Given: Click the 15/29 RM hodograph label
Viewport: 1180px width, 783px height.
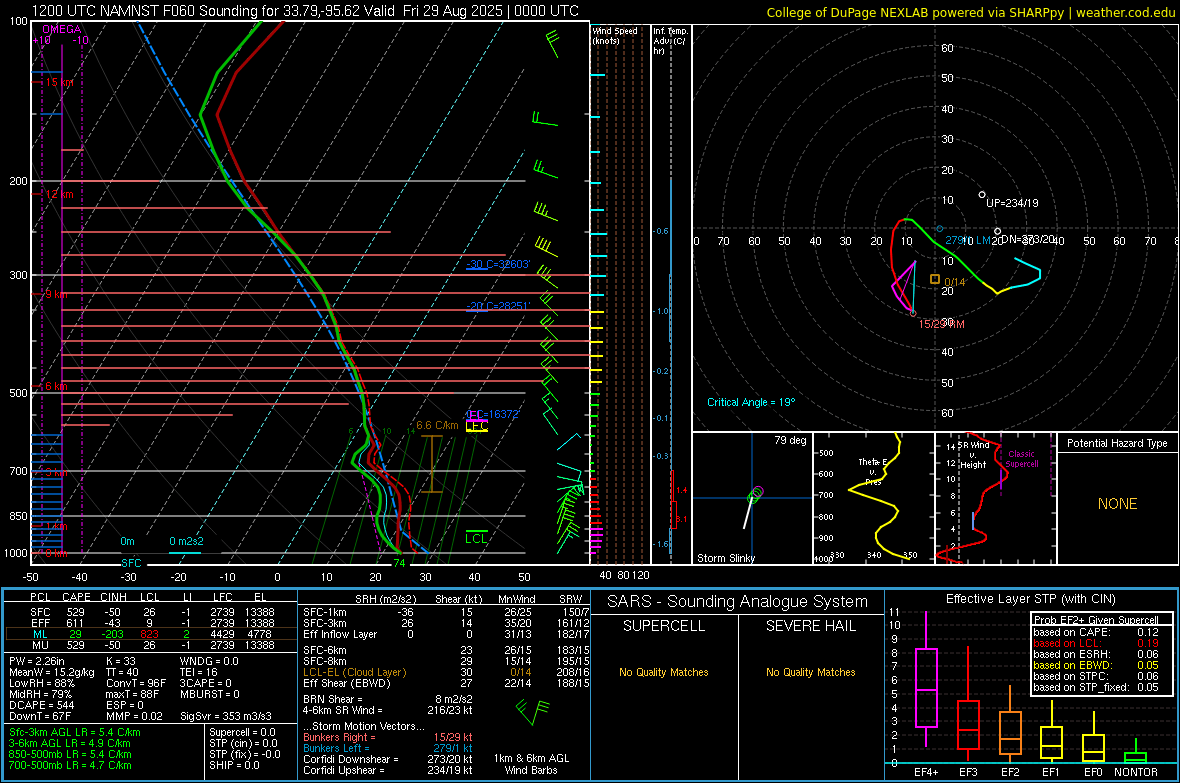Looking at the screenshot, I should 941,324.
